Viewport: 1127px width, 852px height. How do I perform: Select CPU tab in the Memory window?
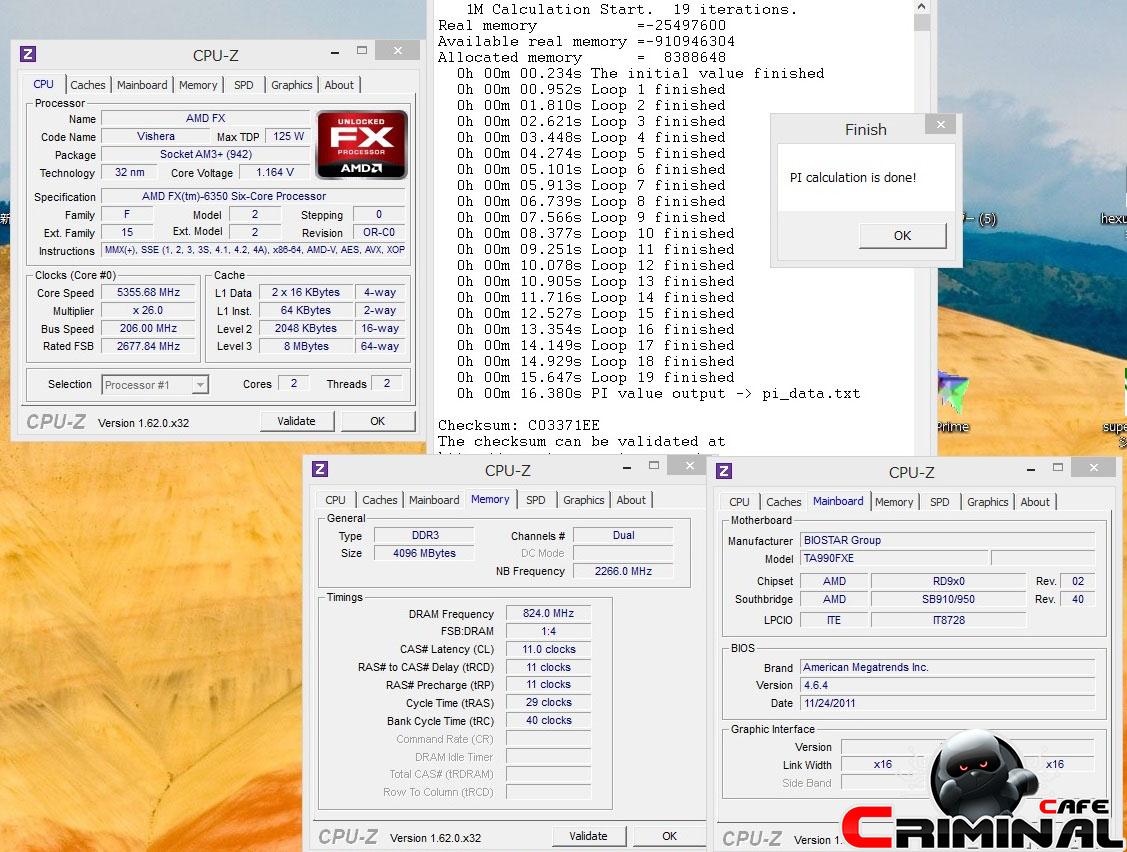click(x=335, y=500)
